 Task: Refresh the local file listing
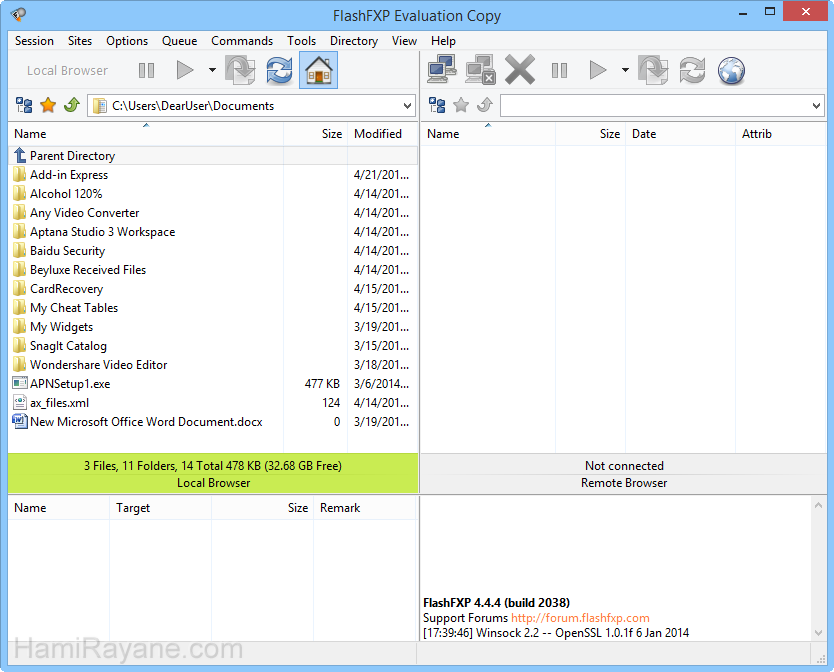point(279,70)
